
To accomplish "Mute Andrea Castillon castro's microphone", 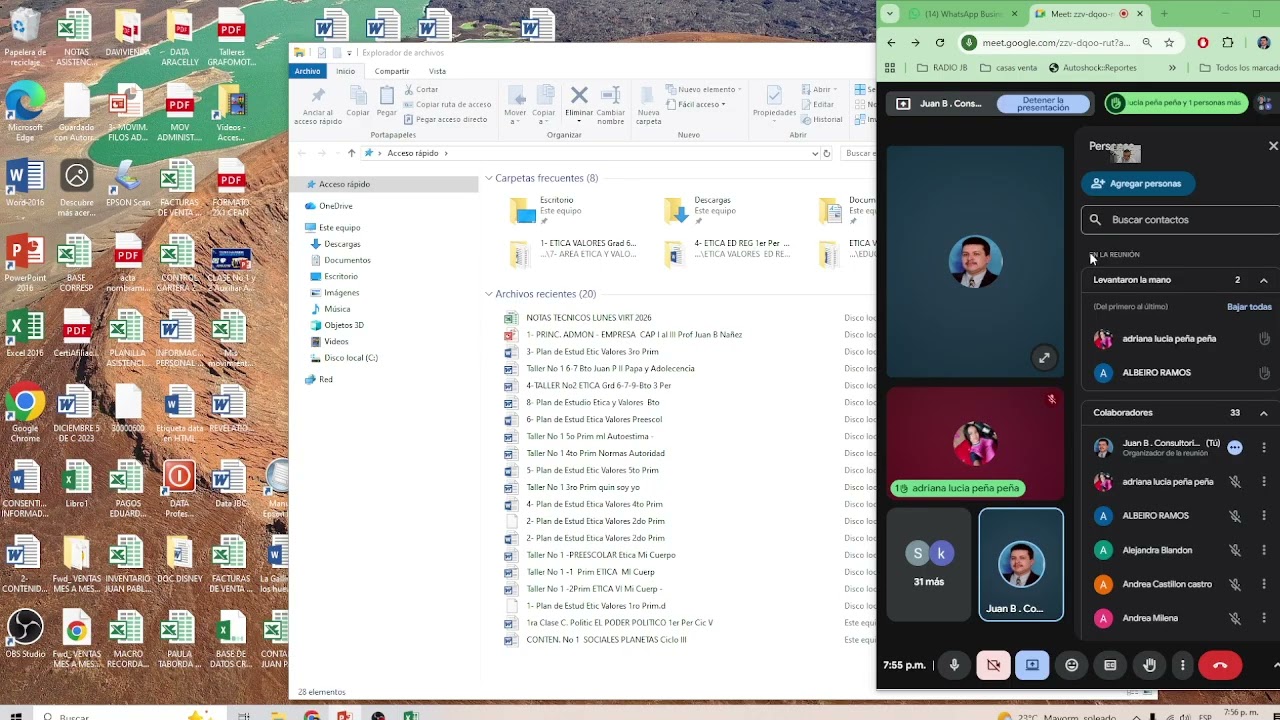I will coord(1235,584).
